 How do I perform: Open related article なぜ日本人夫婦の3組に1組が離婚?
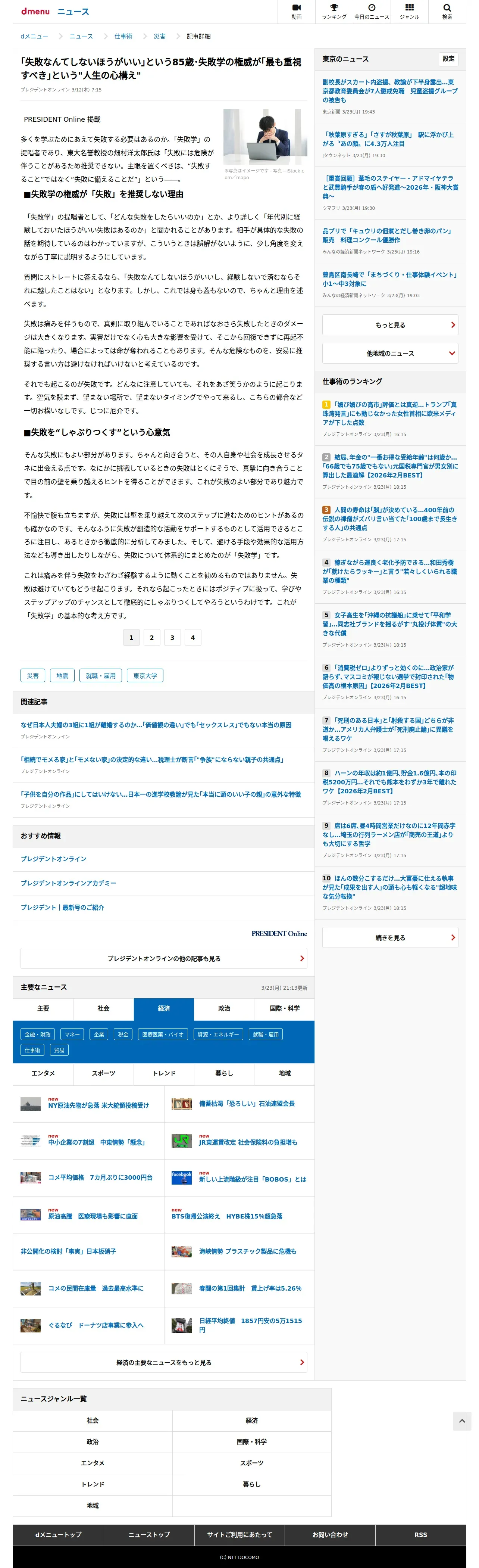click(156, 725)
